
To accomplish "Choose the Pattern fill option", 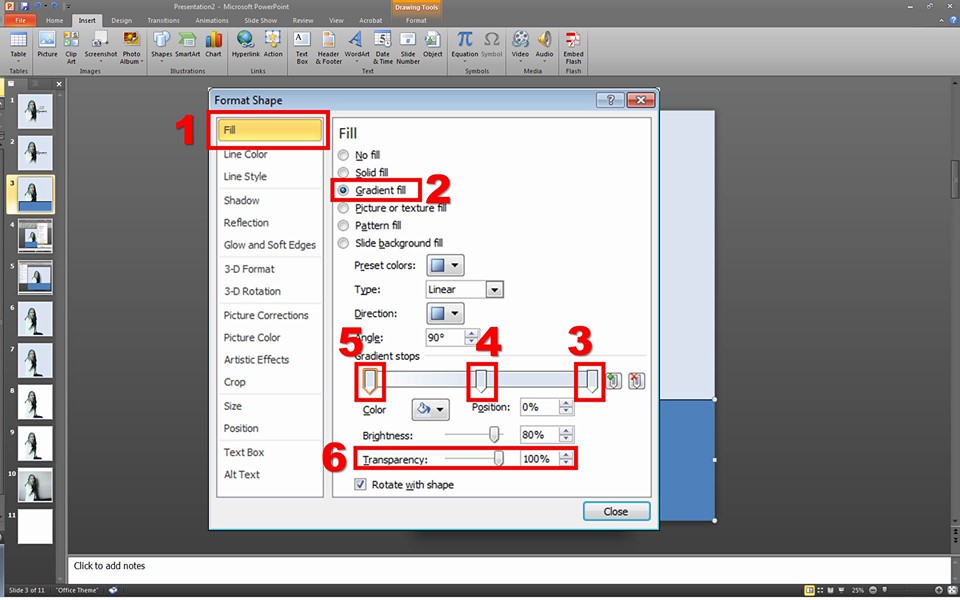I will (344, 226).
